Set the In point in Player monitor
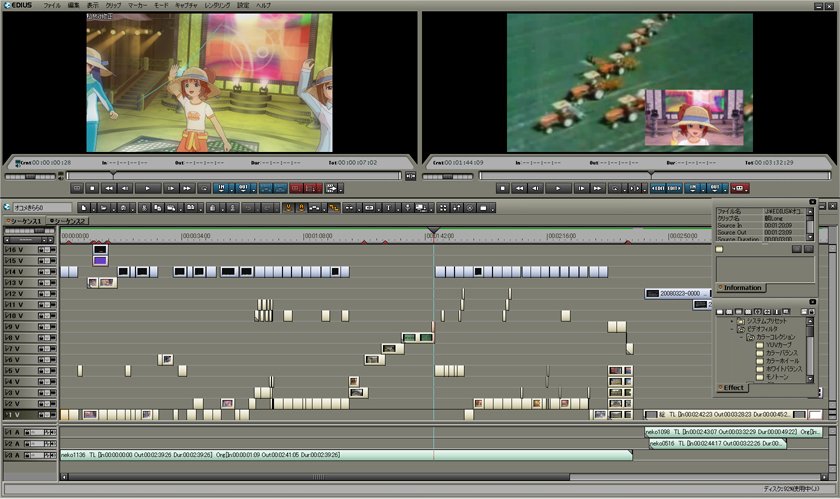840x499 pixels. tap(221, 188)
